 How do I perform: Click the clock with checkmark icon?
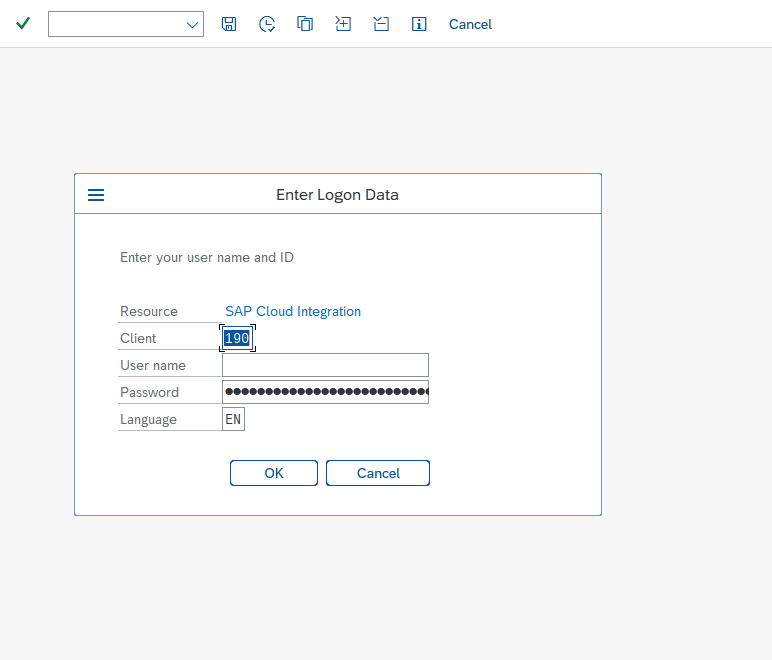[x=267, y=24]
